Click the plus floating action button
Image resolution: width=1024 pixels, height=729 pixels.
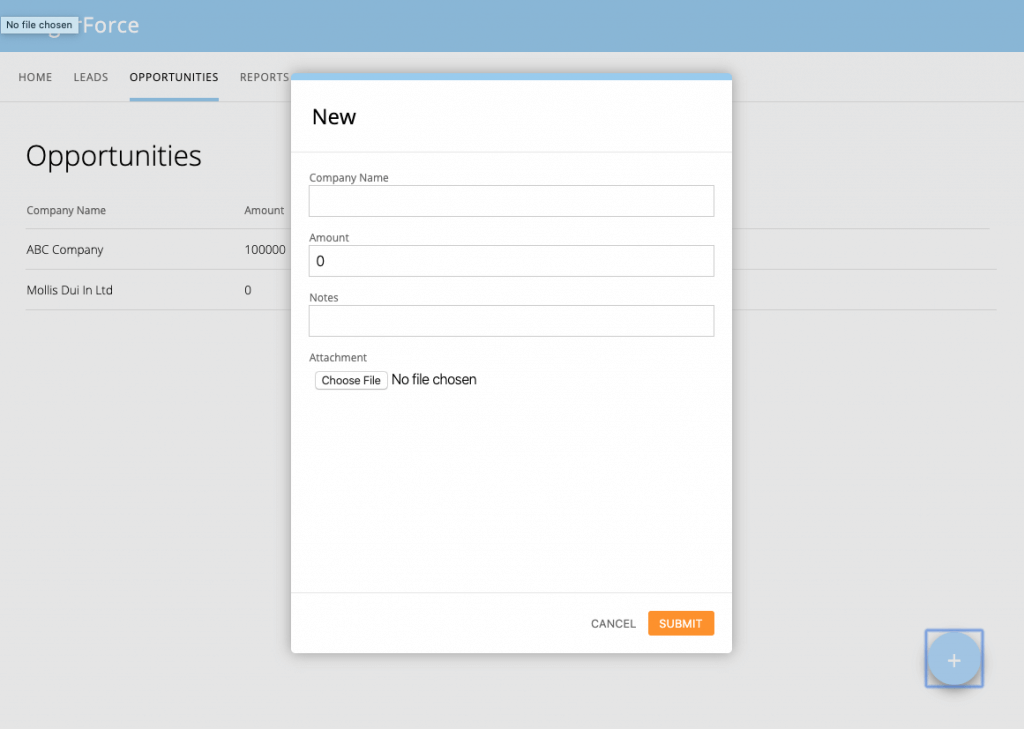pyautogui.click(x=953, y=659)
